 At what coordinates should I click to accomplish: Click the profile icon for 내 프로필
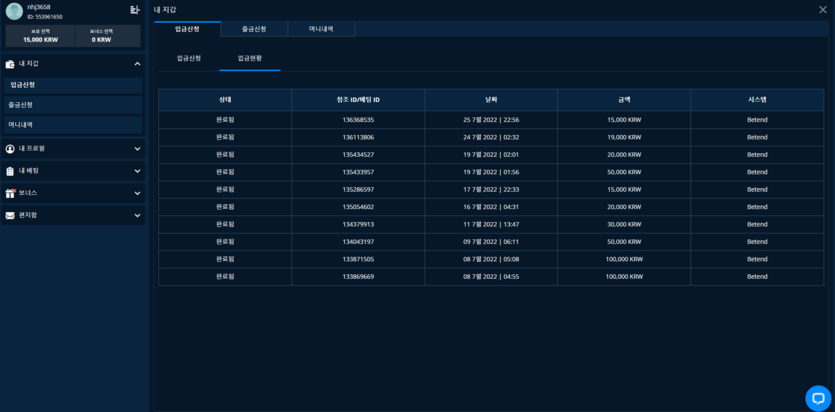(10, 149)
